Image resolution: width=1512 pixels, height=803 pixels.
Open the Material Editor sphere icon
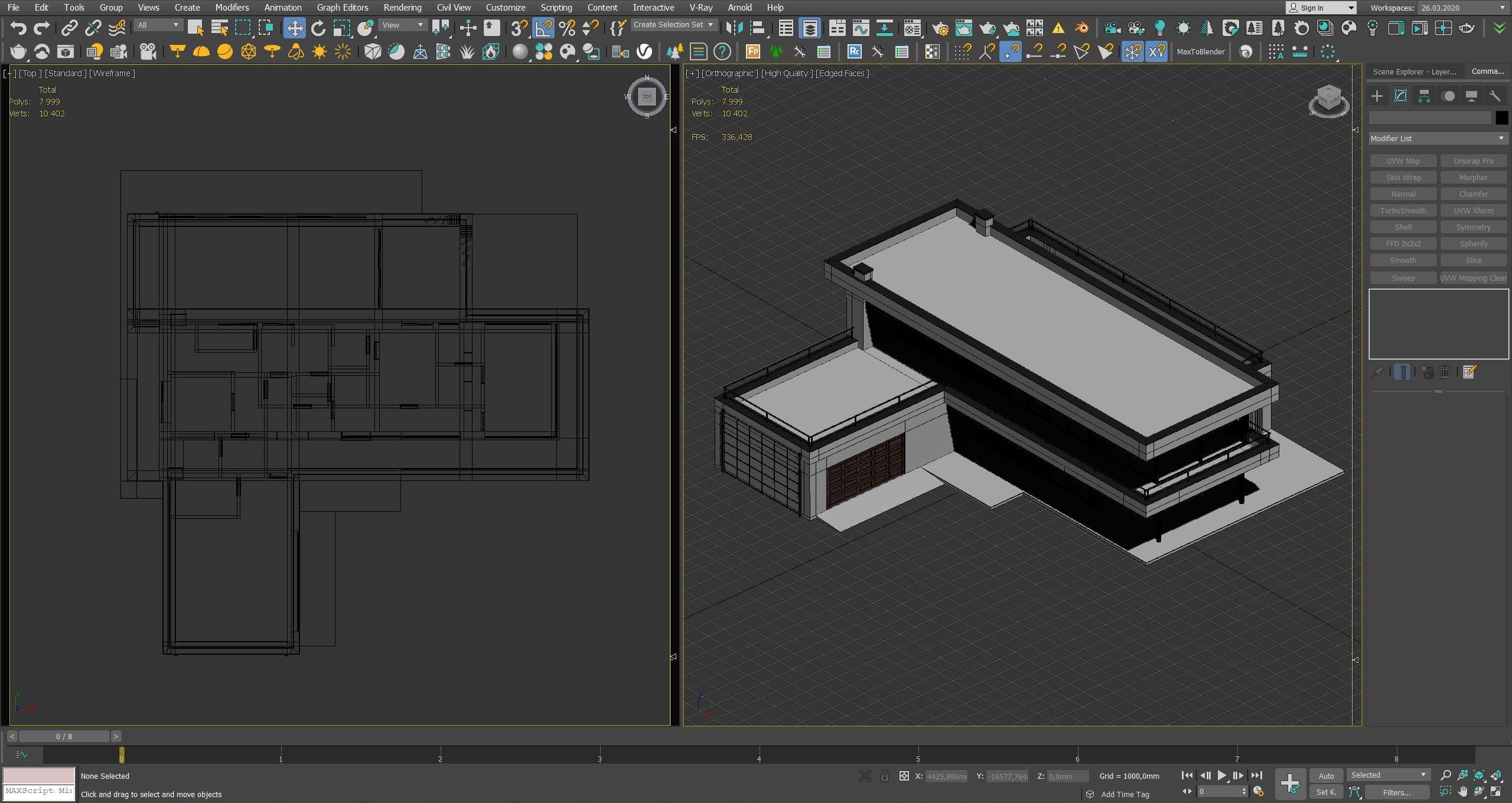coord(520,52)
